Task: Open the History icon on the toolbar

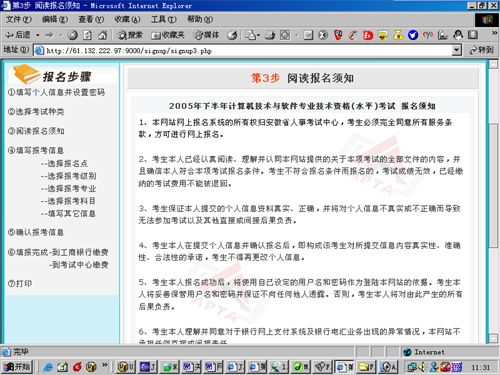Action: coord(232,35)
